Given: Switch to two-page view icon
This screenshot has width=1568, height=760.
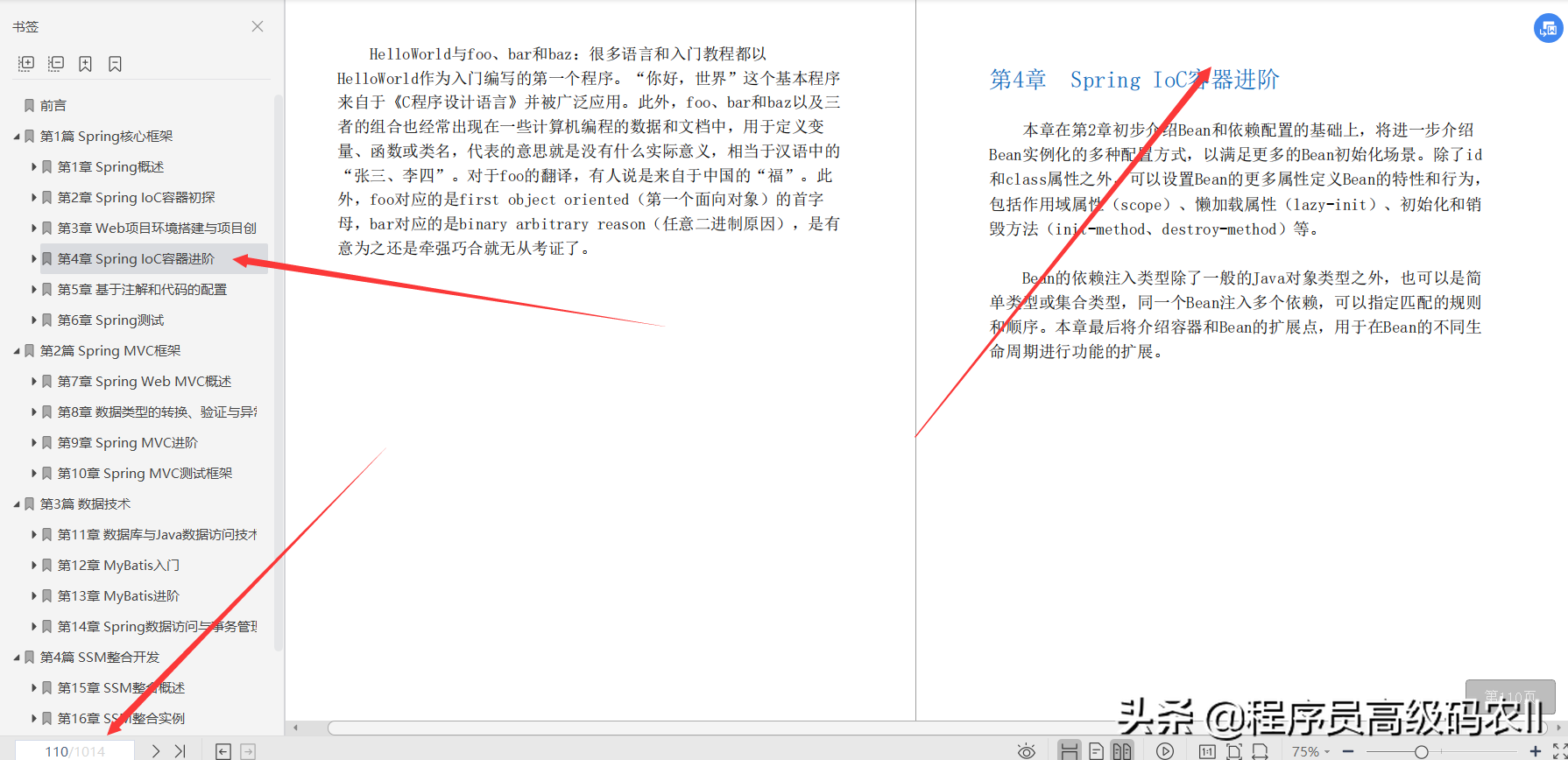Looking at the screenshot, I should (x=1121, y=750).
